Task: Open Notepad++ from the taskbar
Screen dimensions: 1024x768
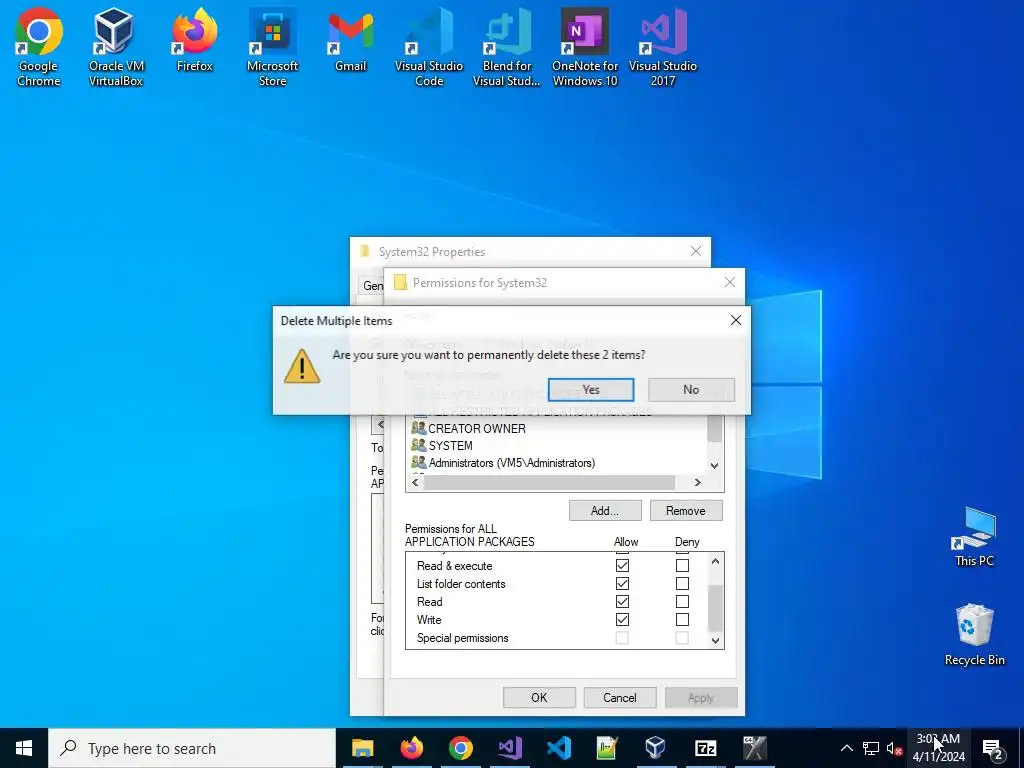Action: [x=607, y=748]
